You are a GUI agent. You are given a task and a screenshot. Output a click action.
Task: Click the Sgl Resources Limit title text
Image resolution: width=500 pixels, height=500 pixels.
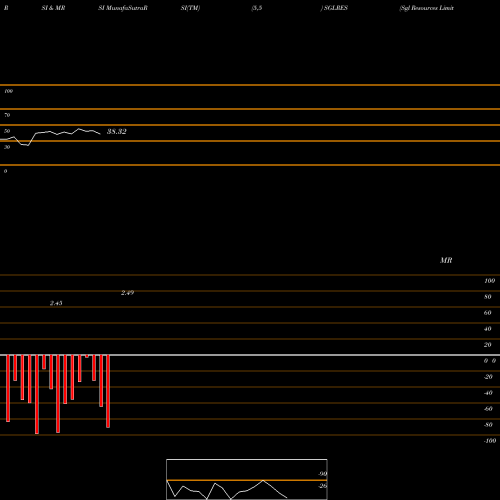click(427, 8)
